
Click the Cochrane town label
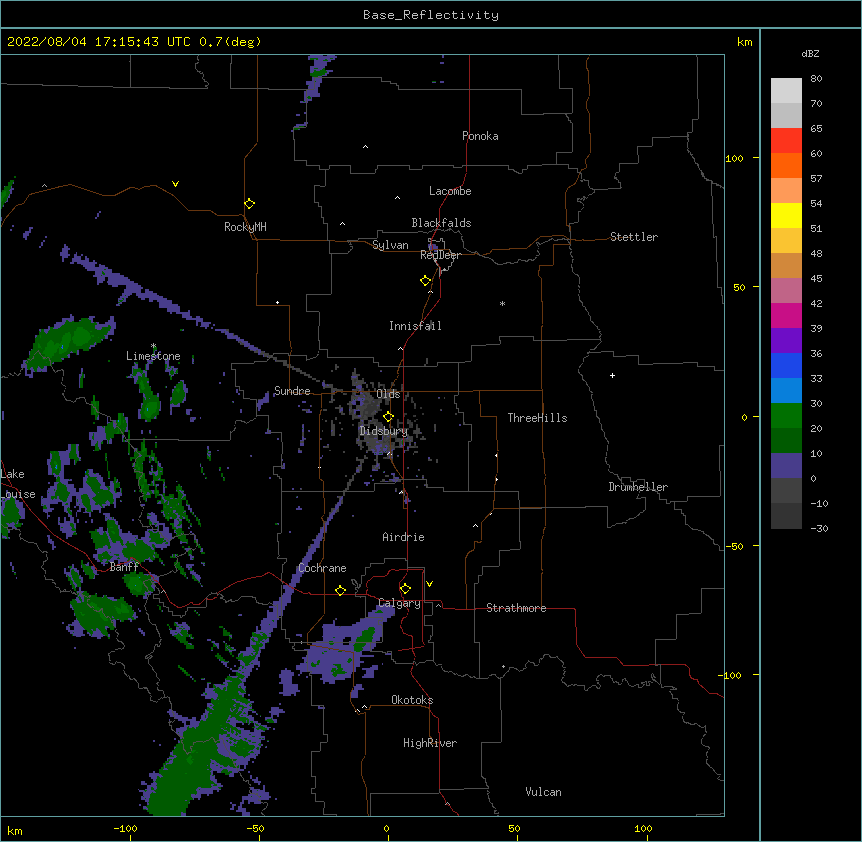[x=322, y=568]
